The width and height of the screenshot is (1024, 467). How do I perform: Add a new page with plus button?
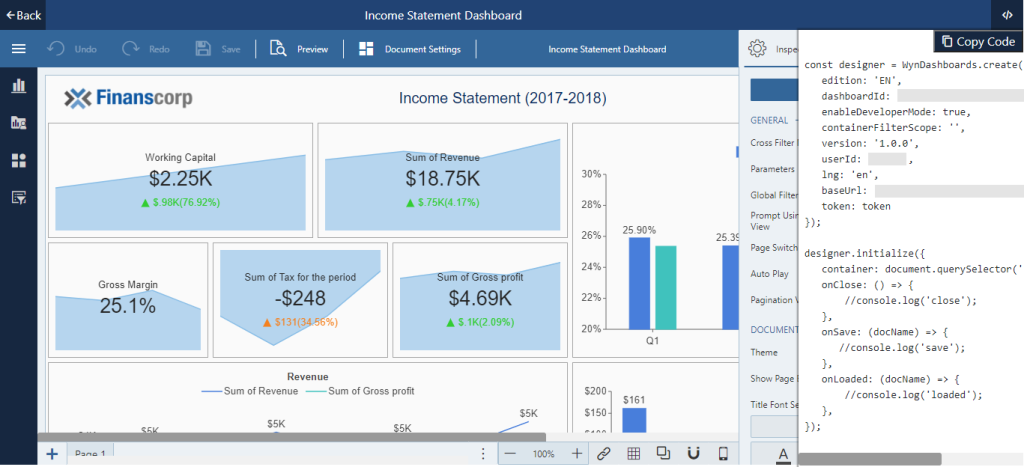click(x=51, y=454)
